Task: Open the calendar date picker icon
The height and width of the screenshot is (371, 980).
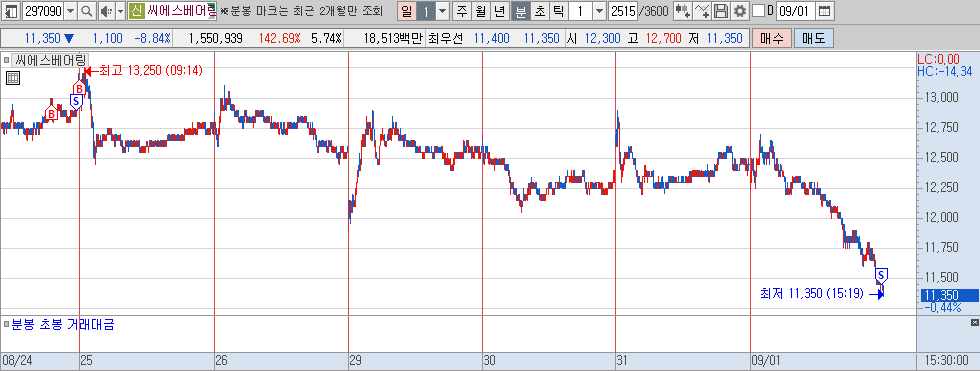Action: tap(825, 11)
